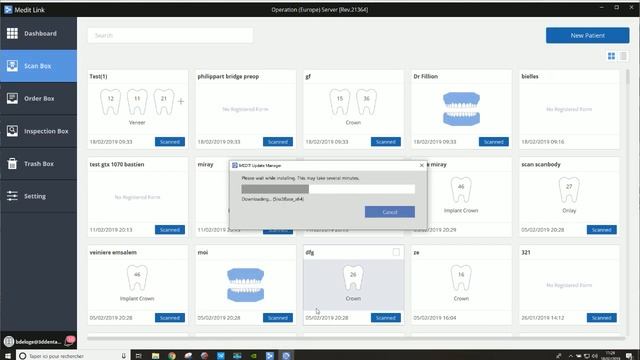The image size is (640, 360).
Task: Click Scanned button on veiniere emsalem card
Action: point(170,318)
